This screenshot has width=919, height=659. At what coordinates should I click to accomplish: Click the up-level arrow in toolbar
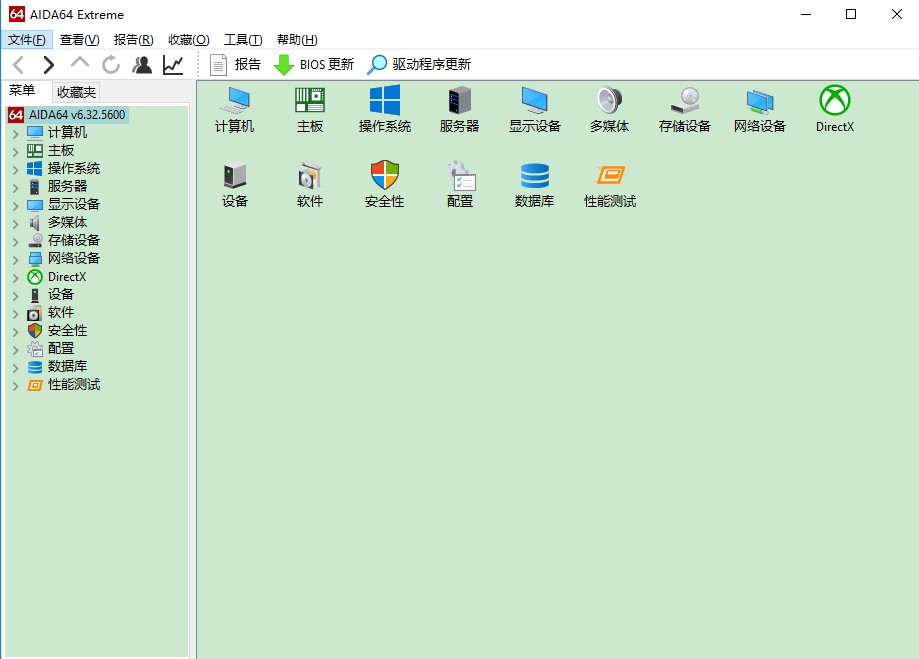pyautogui.click(x=80, y=63)
